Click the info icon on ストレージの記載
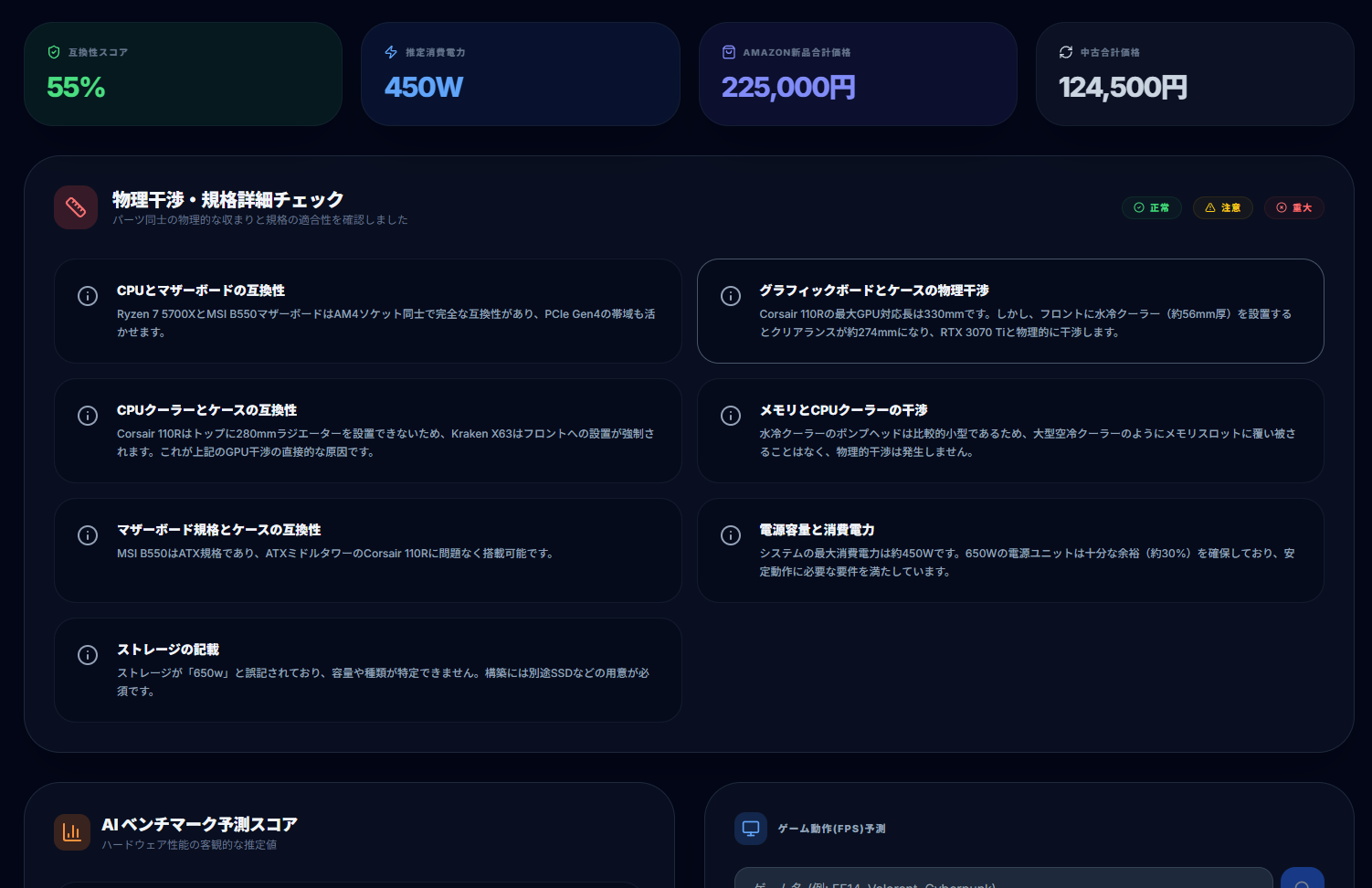The image size is (1372, 888). click(x=88, y=655)
